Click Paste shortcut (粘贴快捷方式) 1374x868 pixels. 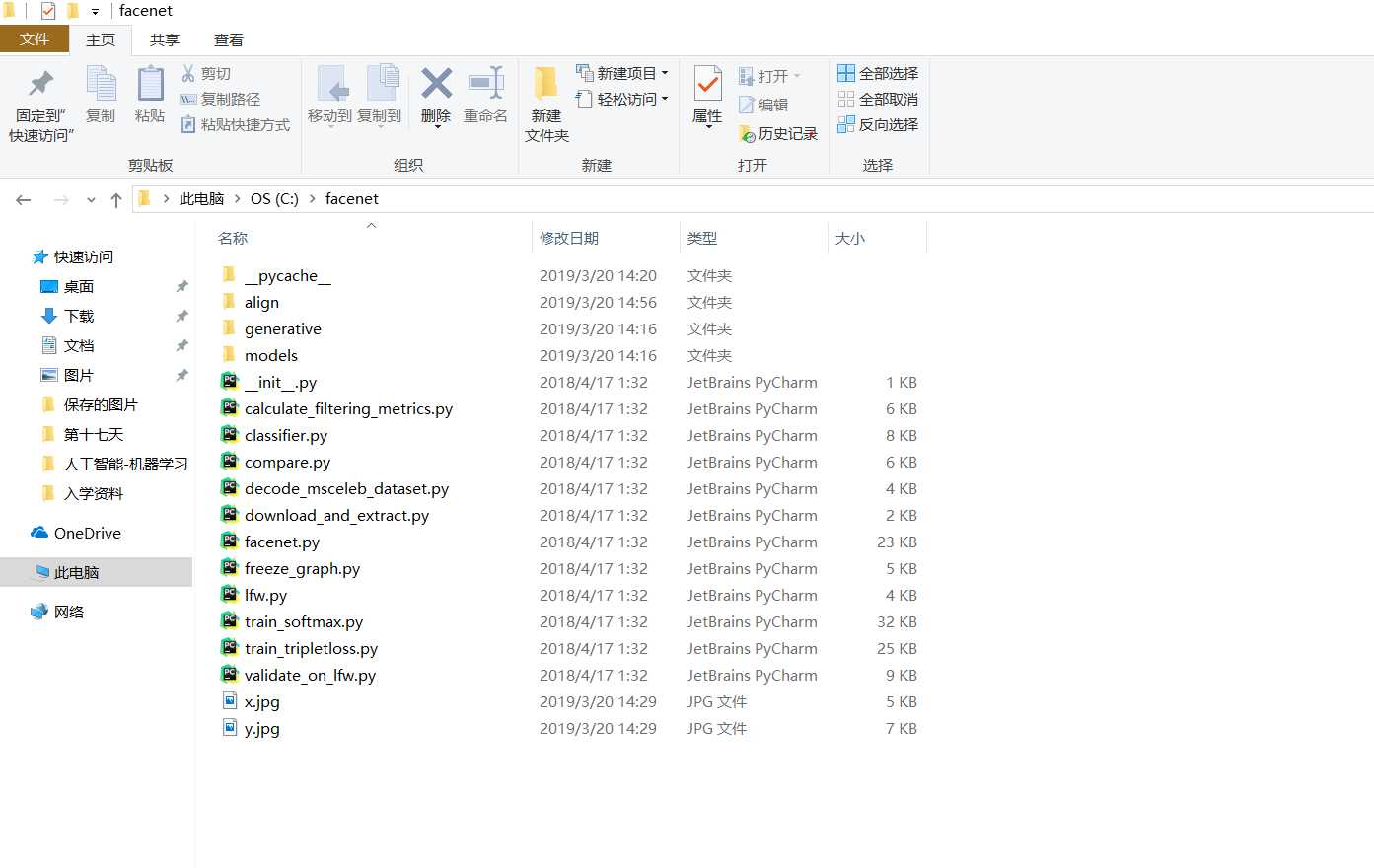(236, 124)
